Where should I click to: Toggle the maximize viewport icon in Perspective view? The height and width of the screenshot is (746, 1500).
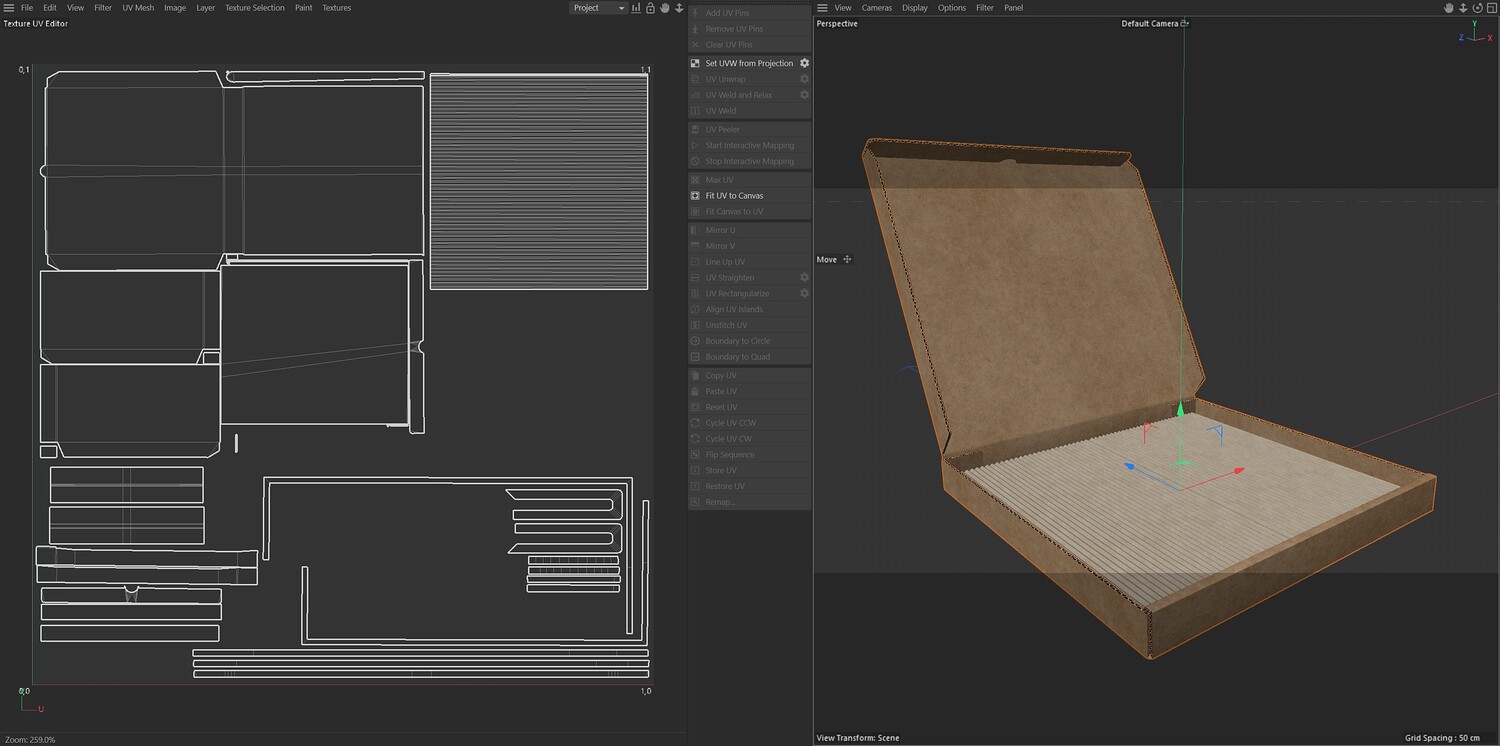pos(1490,8)
